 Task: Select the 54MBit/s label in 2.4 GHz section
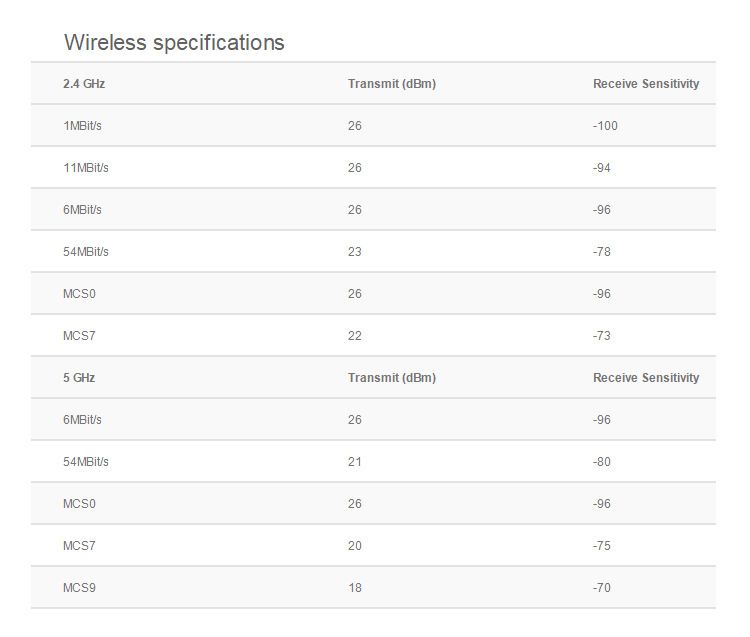pyautogui.click(x=85, y=252)
